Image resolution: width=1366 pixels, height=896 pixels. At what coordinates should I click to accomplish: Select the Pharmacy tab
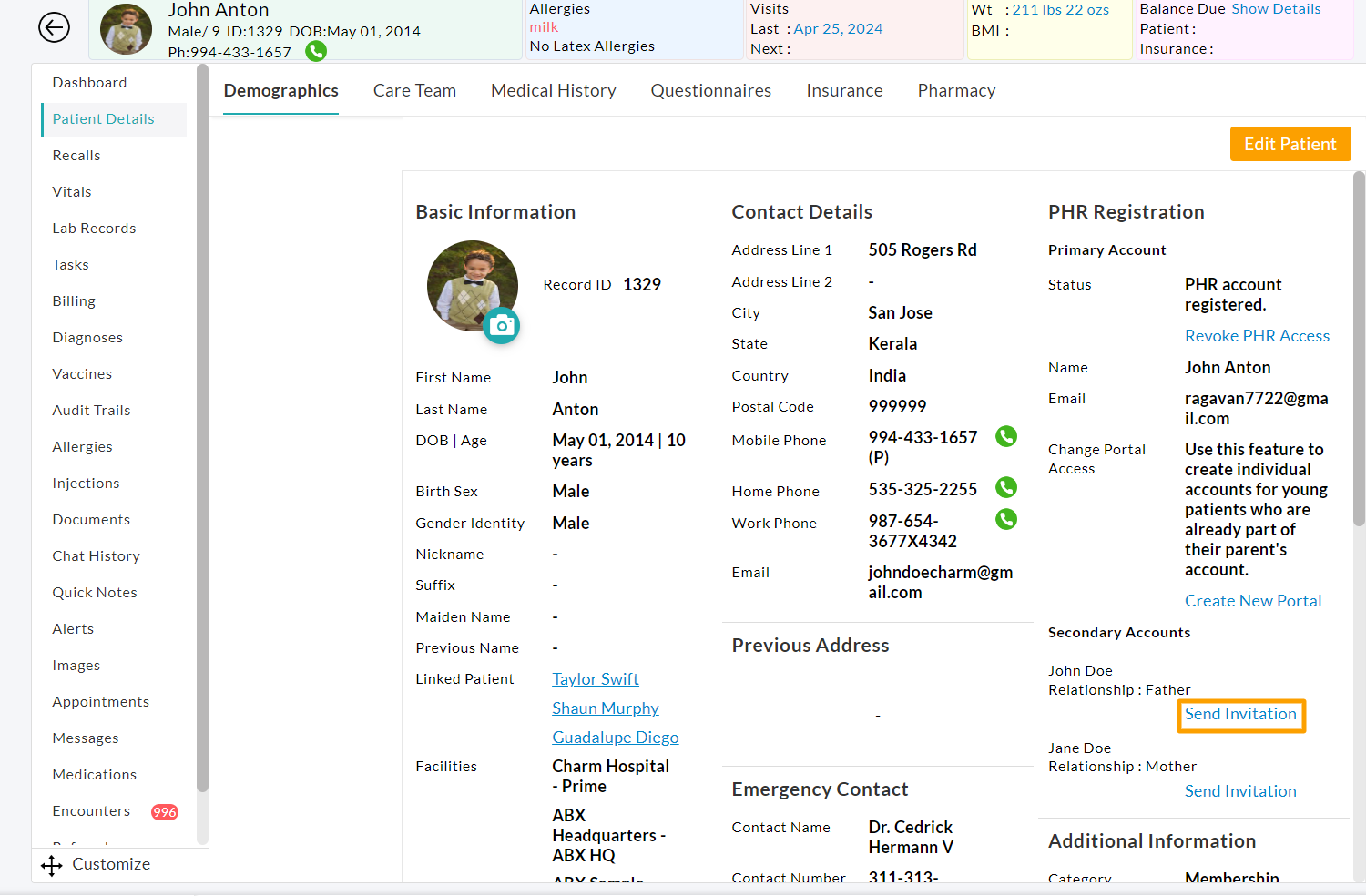(x=956, y=91)
